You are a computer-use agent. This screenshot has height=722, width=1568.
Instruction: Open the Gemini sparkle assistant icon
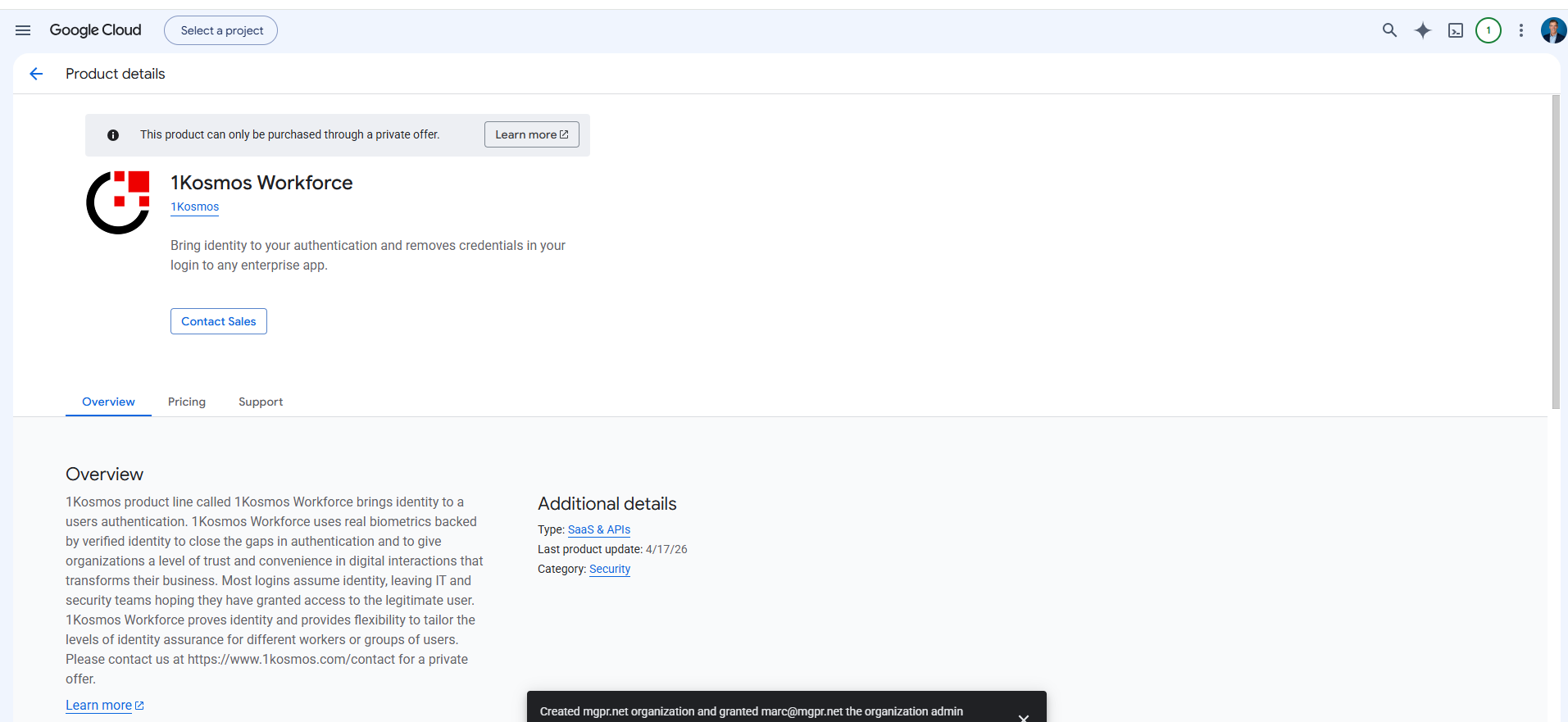tap(1423, 30)
